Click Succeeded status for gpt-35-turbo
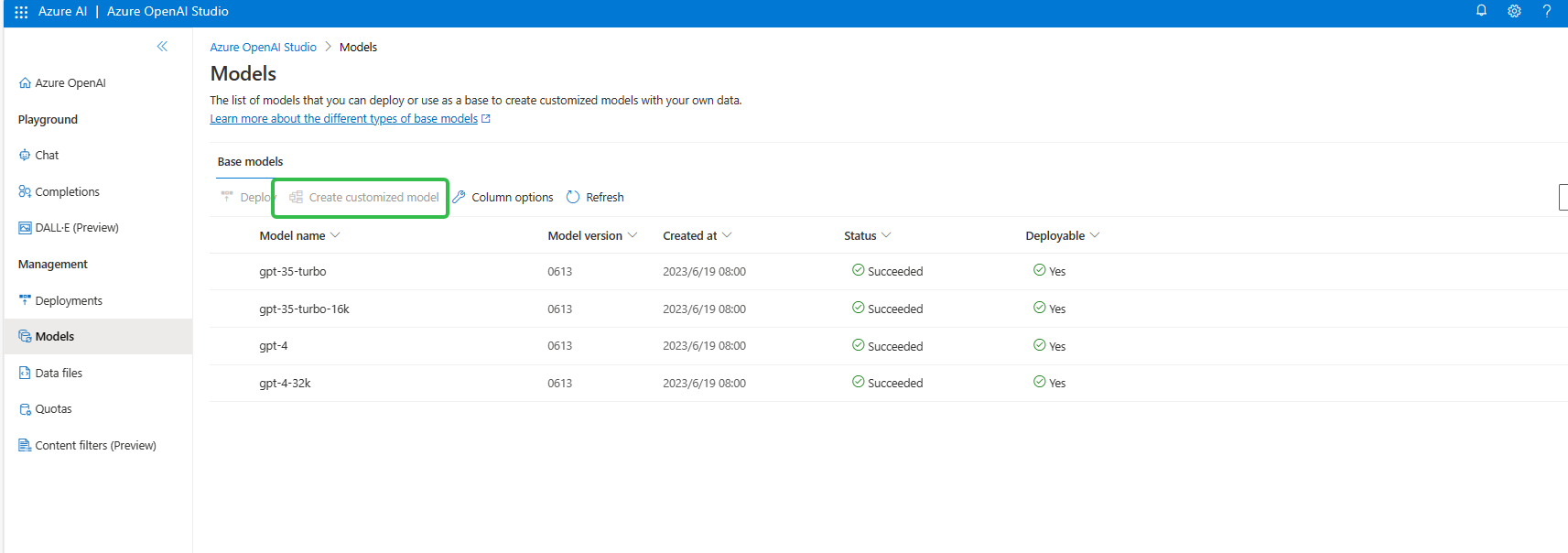The width and height of the screenshot is (1568, 553). [x=887, y=272]
